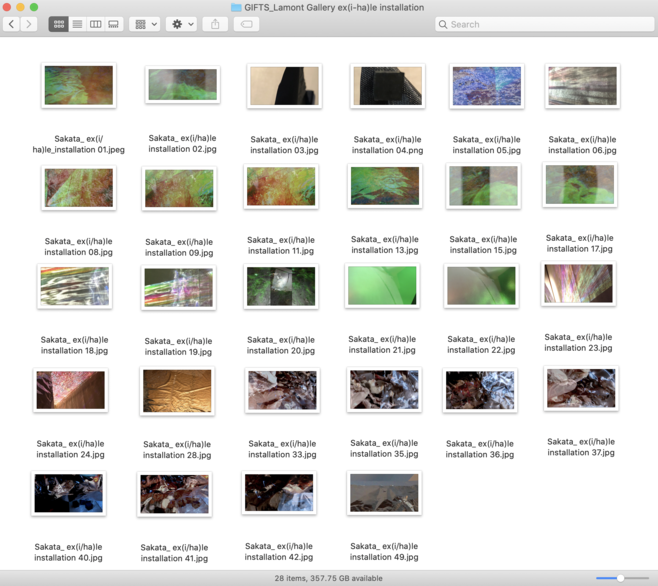Click the magnifying glass search icon
This screenshot has width=658, height=586.
tap(443, 24)
